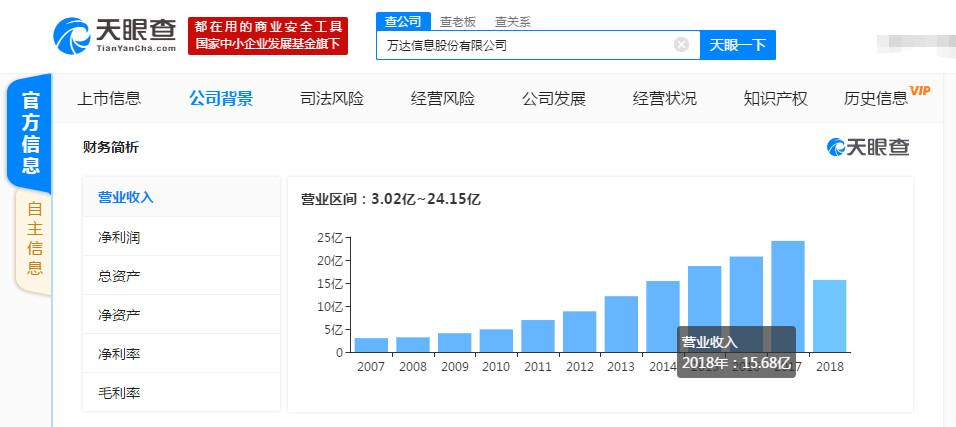956x427 pixels.
Task: Click the 2013 revenue bar in the chart
Action: pyautogui.click(x=621, y=324)
